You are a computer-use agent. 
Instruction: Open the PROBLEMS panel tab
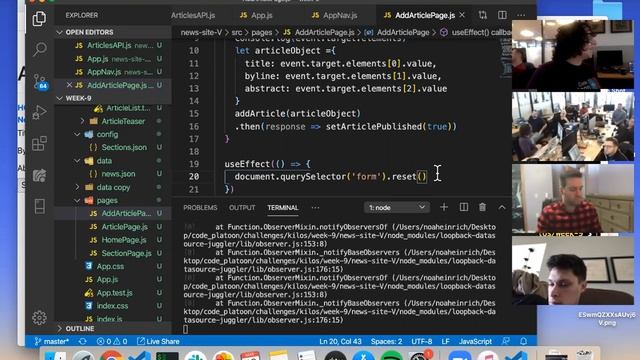click(200, 207)
